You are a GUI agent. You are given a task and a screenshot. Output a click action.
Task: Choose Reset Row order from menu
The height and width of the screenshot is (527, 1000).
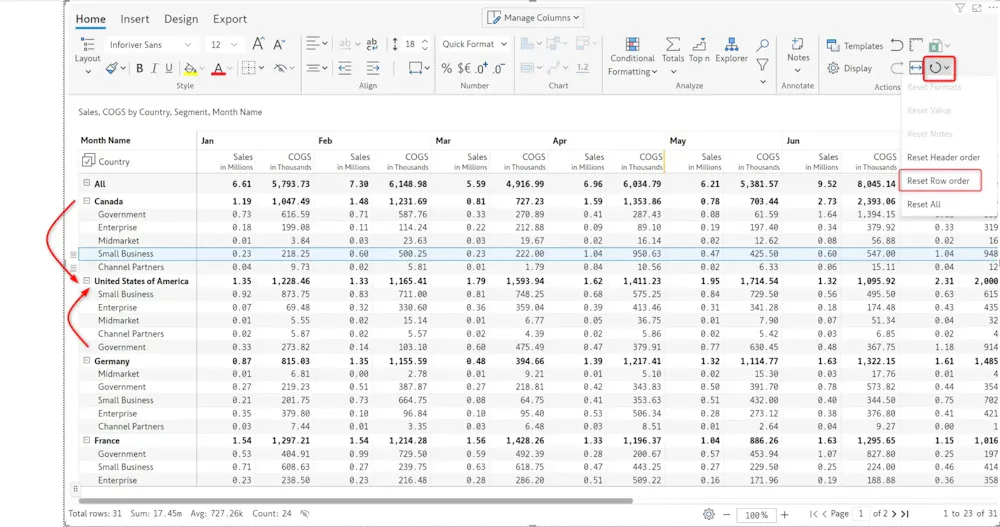click(938, 181)
